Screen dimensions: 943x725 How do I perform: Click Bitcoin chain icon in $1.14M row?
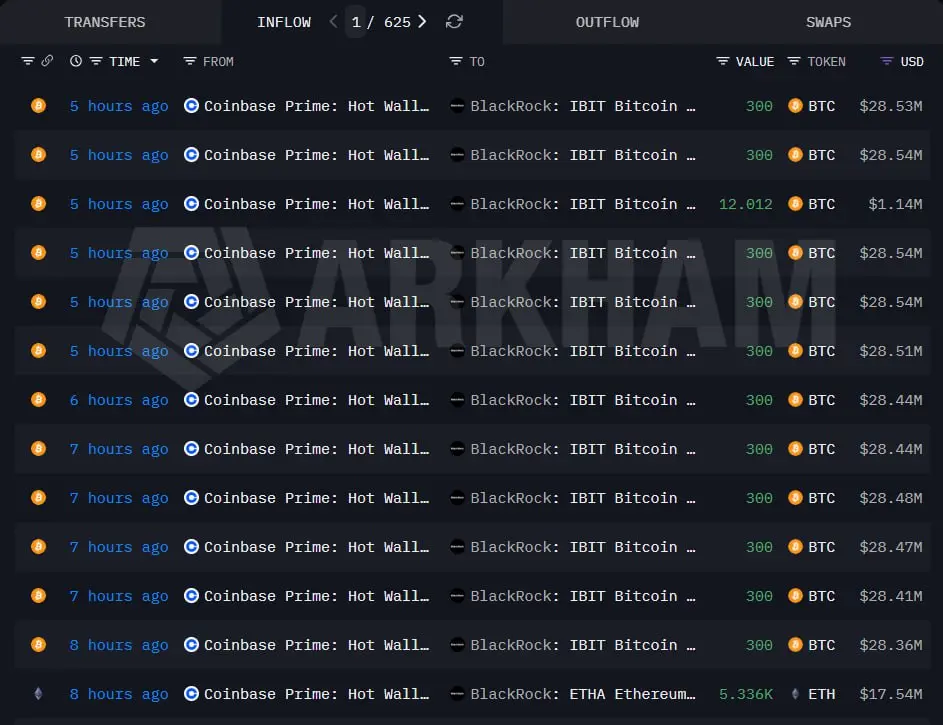tap(38, 204)
